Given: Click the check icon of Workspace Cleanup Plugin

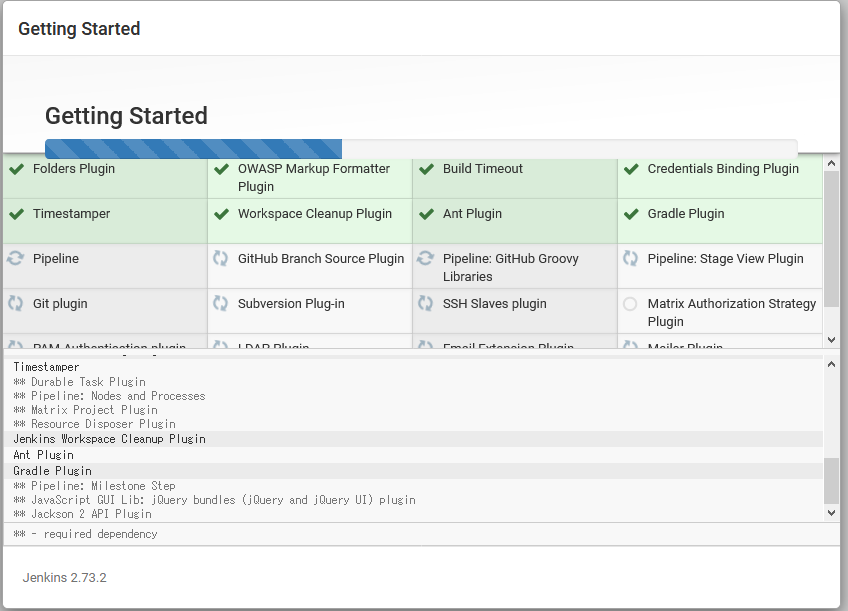Looking at the screenshot, I should click(222, 214).
